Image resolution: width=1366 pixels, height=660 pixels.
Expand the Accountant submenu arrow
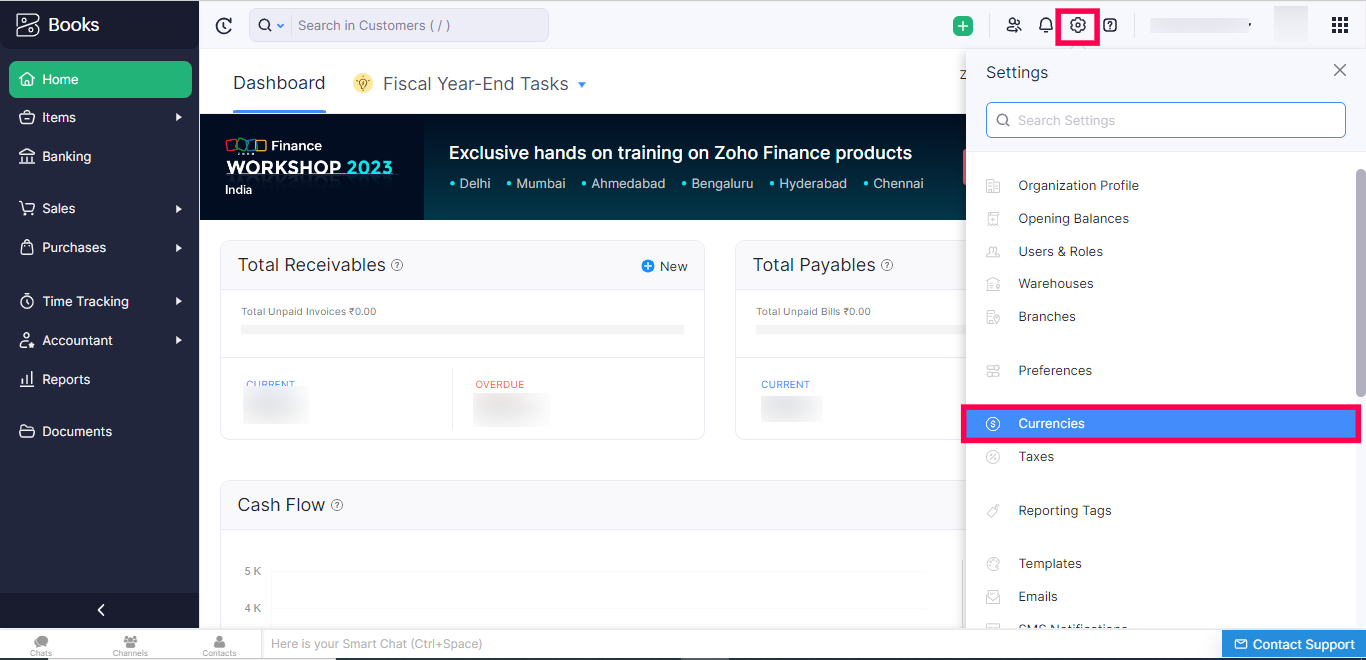(179, 340)
